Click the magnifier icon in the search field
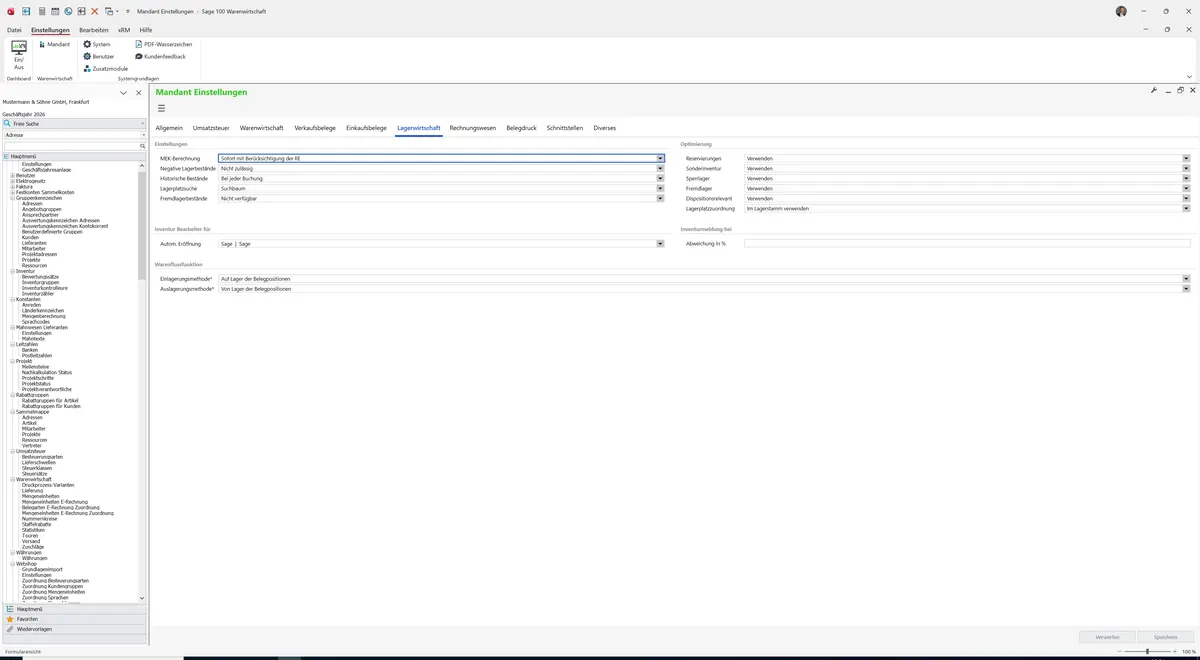The height and width of the screenshot is (660, 1200). click(x=142, y=146)
